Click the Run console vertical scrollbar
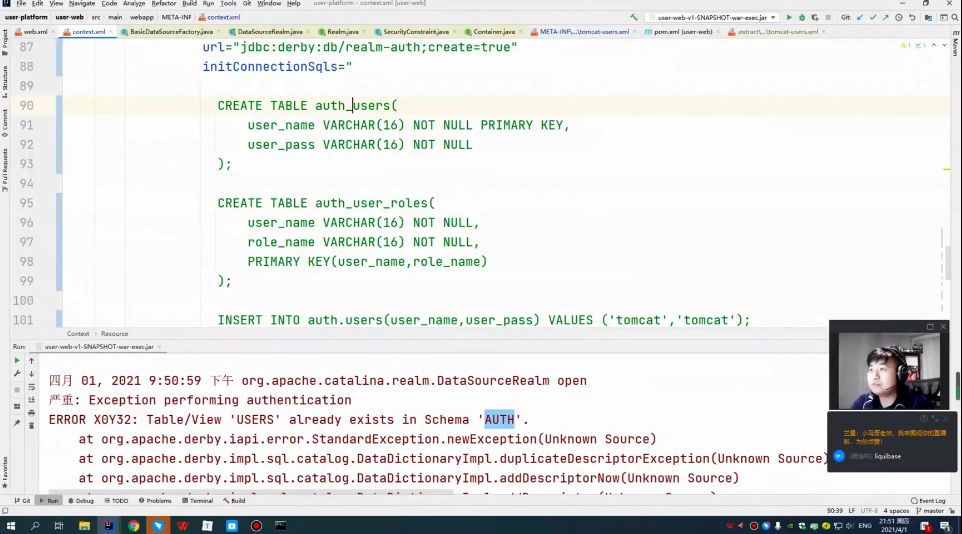Viewport: 962px width, 534px height. [957, 386]
